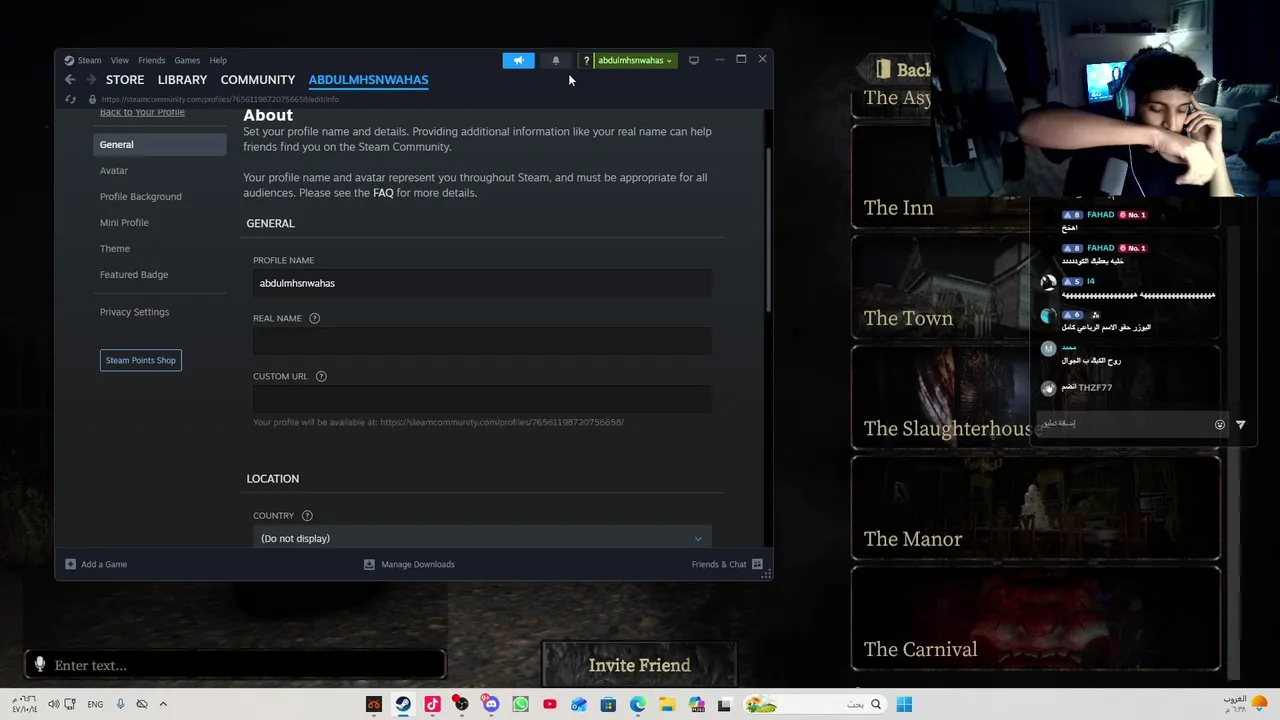Select The Manor map card

pyautogui.click(x=1035, y=510)
